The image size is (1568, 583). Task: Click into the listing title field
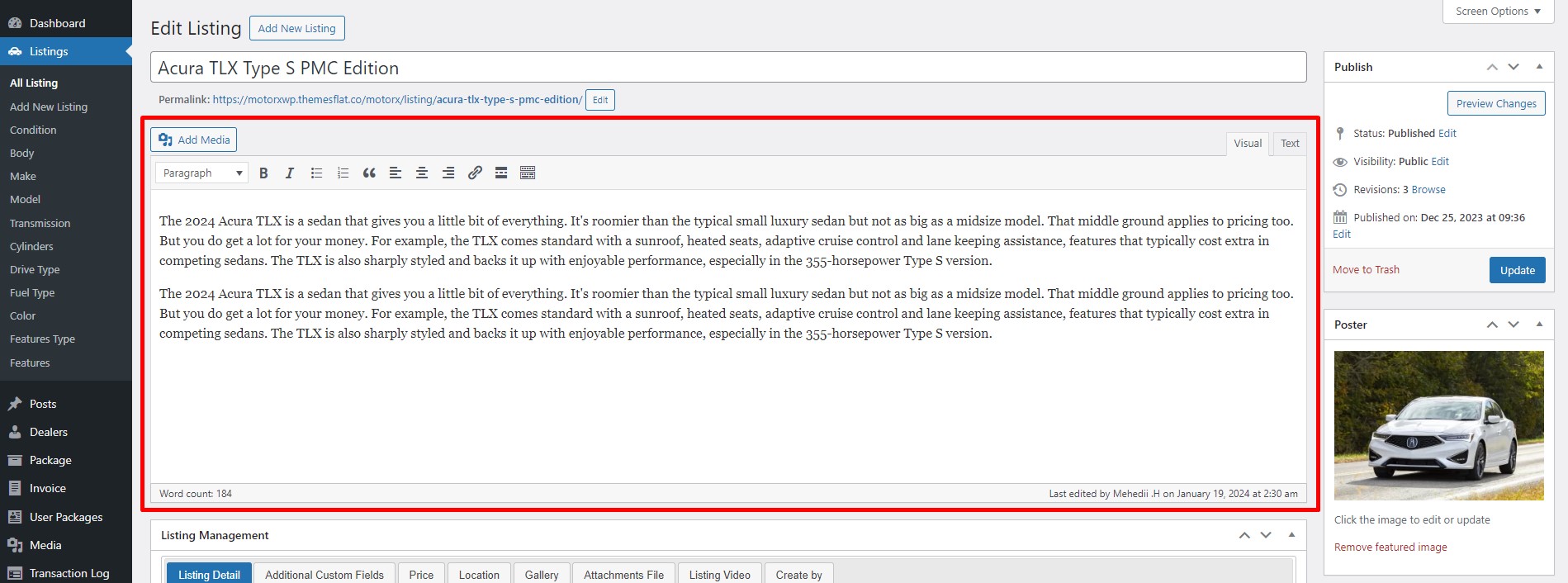pyautogui.click(x=728, y=67)
